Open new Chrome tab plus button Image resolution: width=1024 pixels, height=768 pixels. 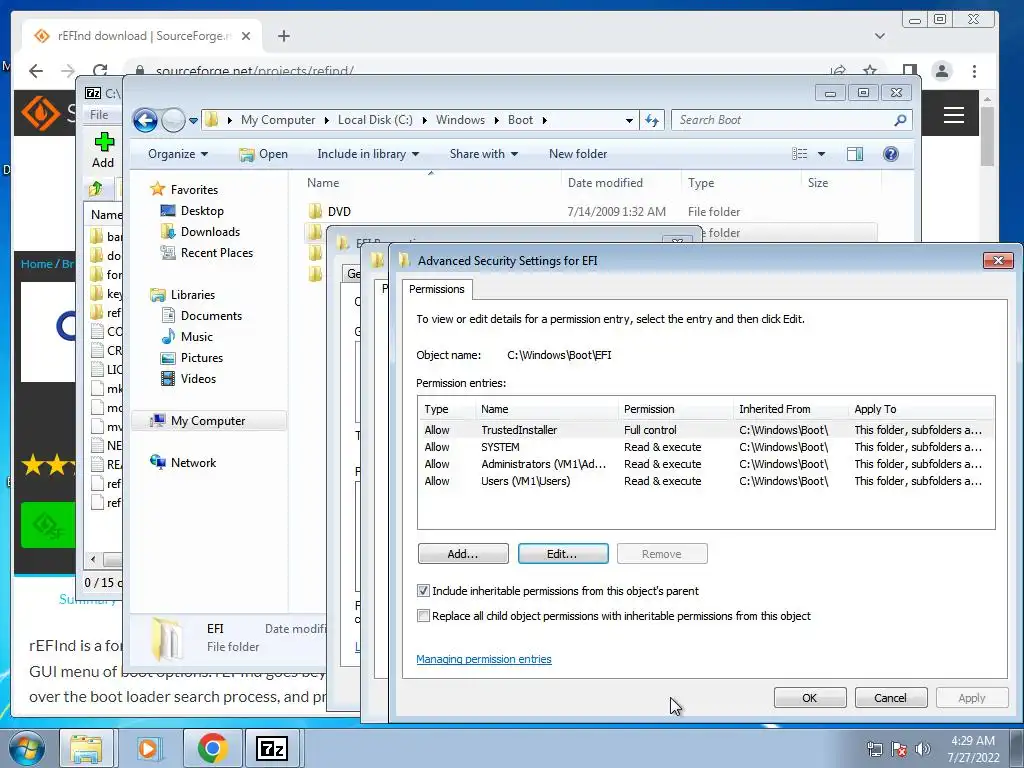click(283, 36)
